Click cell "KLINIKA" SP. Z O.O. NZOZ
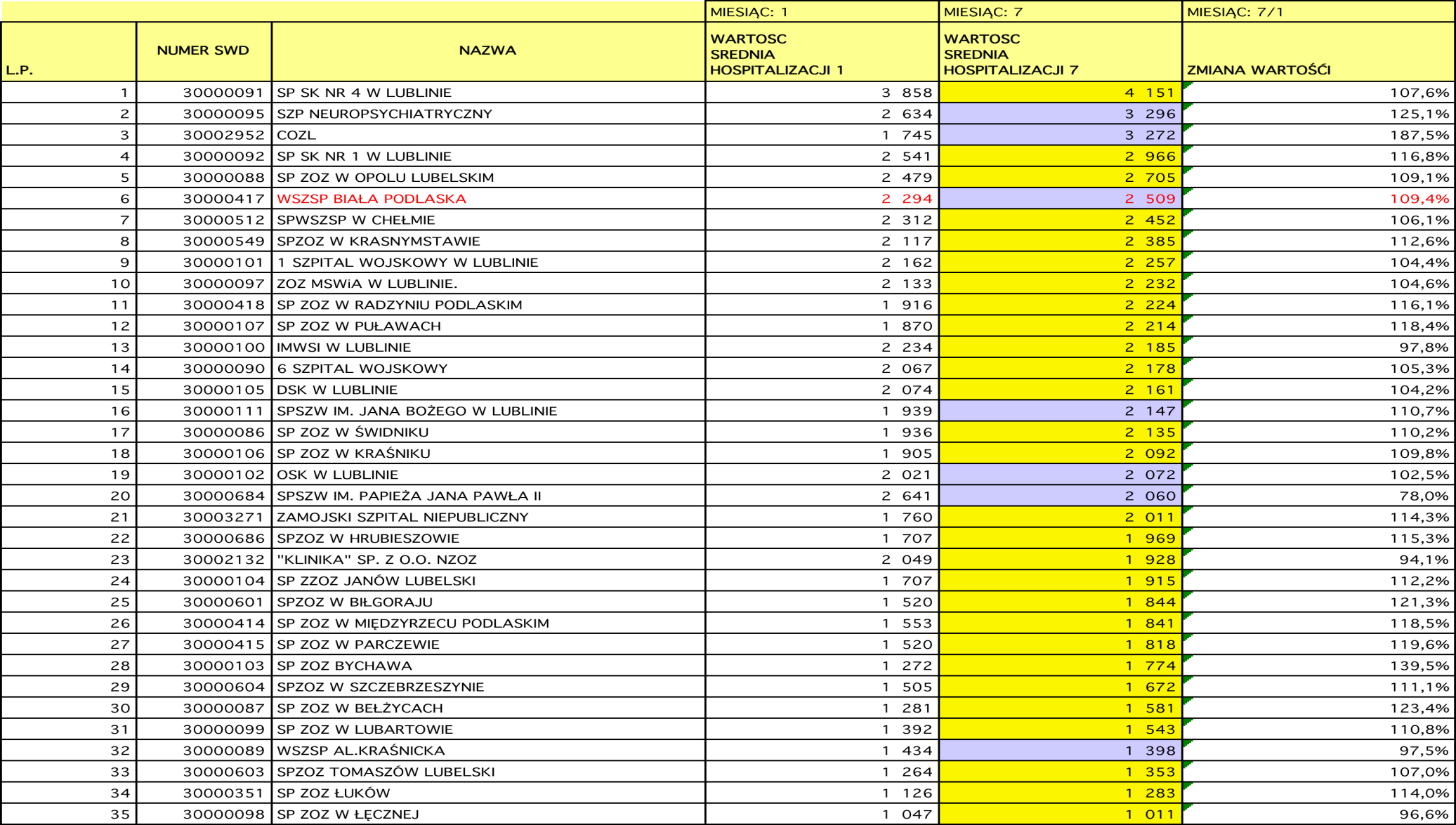The height and width of the screenshot is (825, 1456). point(488,560)
